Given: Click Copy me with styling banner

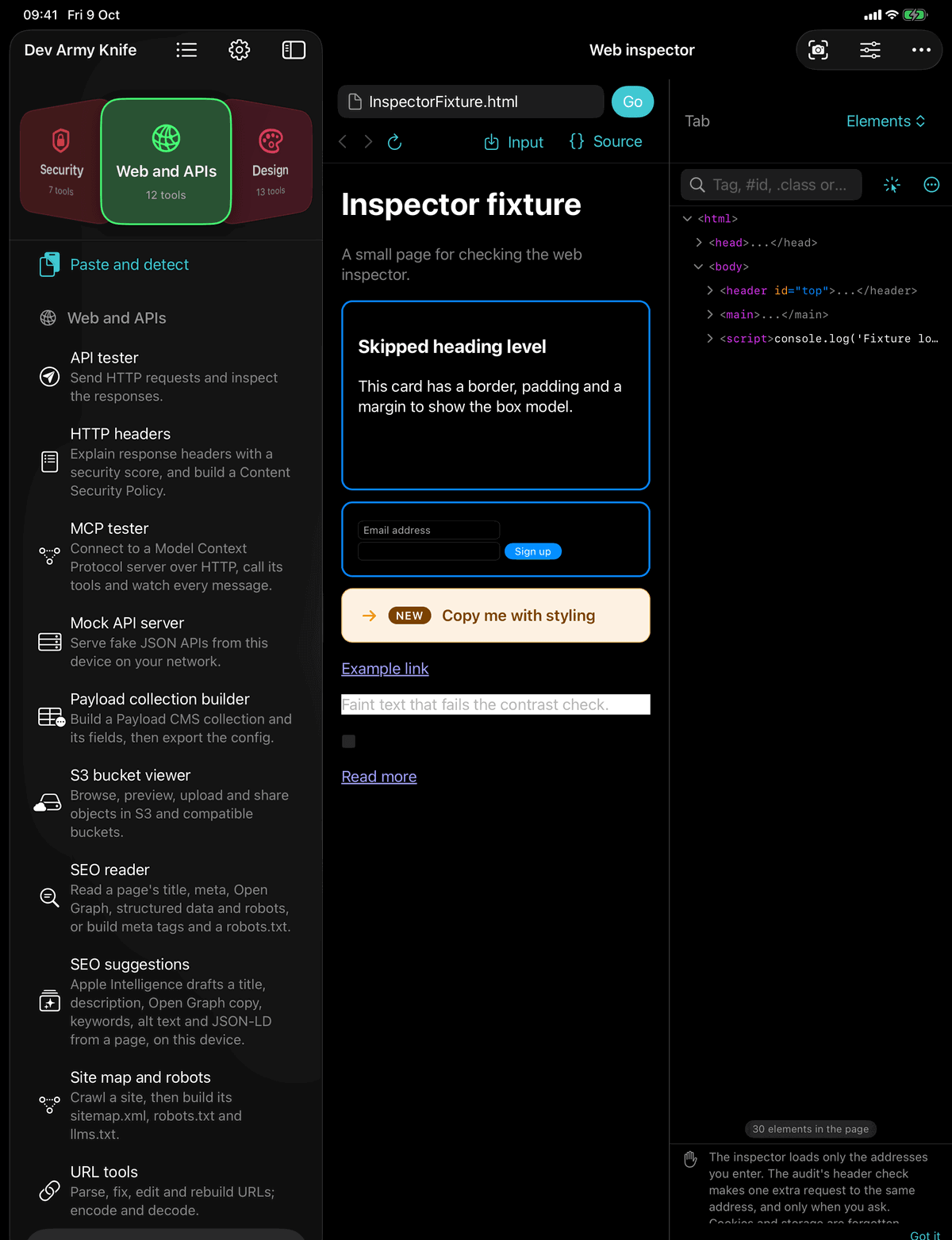Looking at the screenshot, I should [496, 616].
